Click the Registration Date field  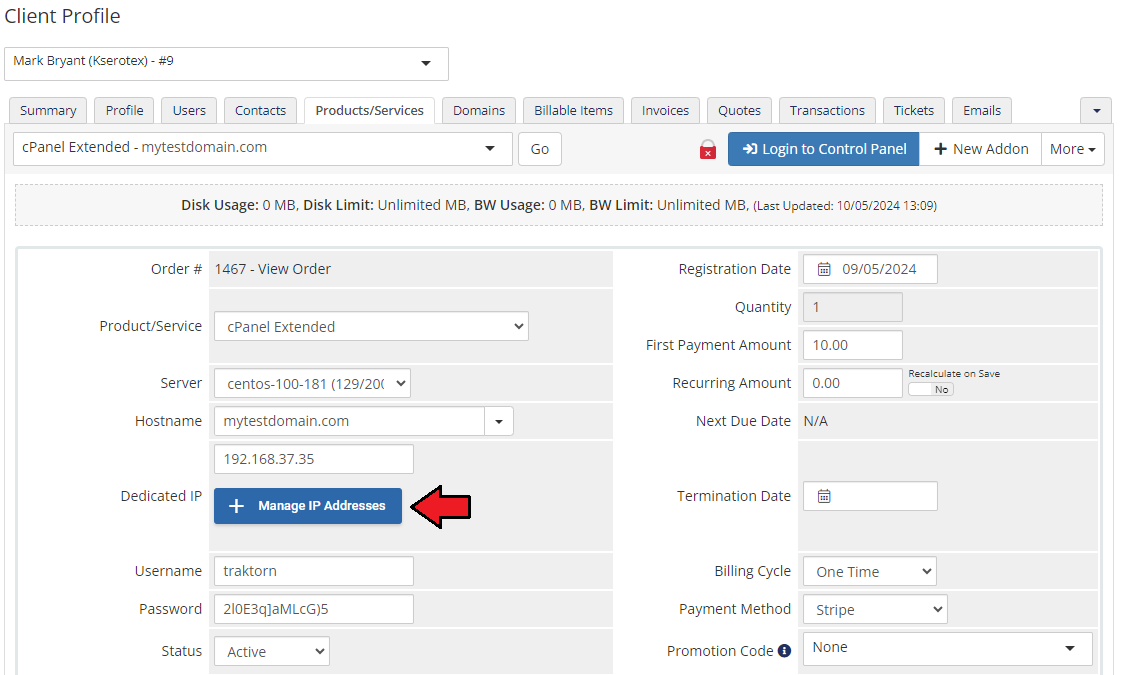coord(870,269)
